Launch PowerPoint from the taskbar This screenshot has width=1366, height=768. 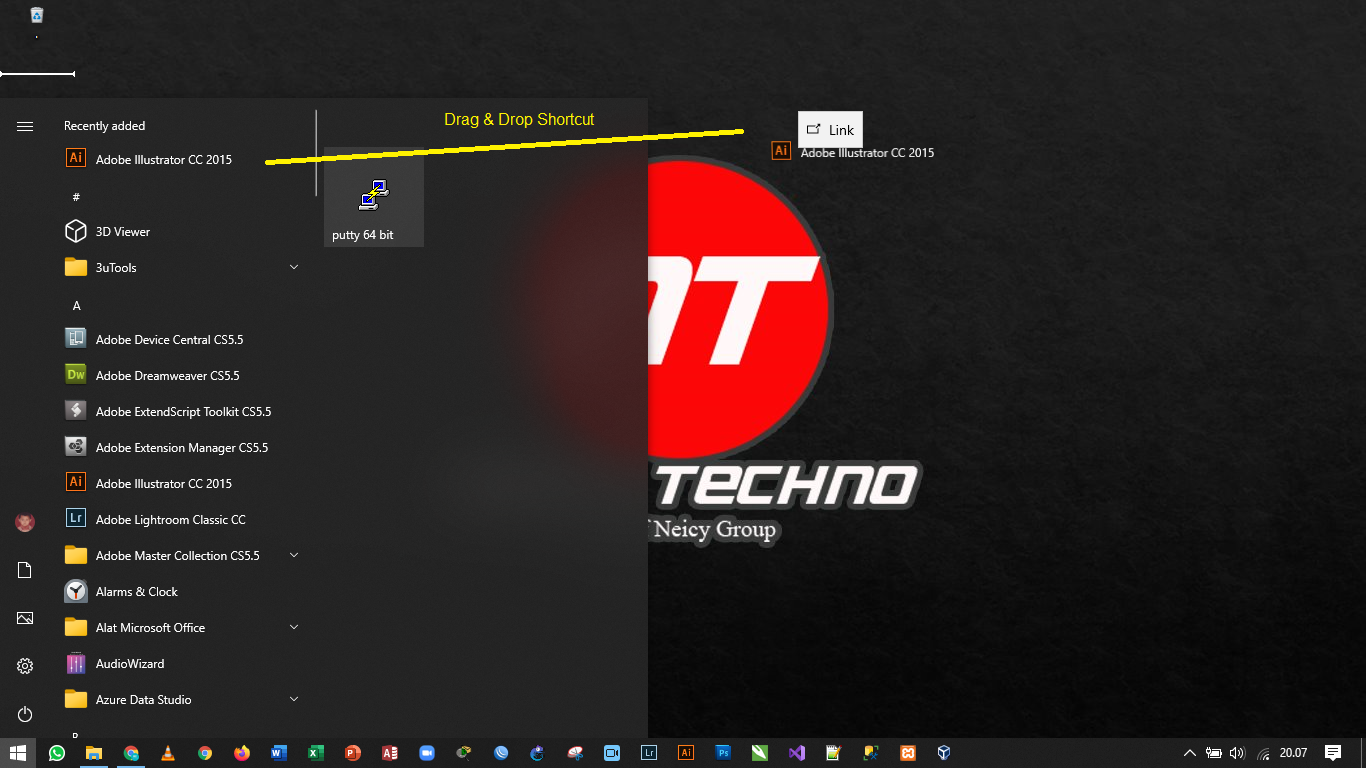(x=352, y=753)
